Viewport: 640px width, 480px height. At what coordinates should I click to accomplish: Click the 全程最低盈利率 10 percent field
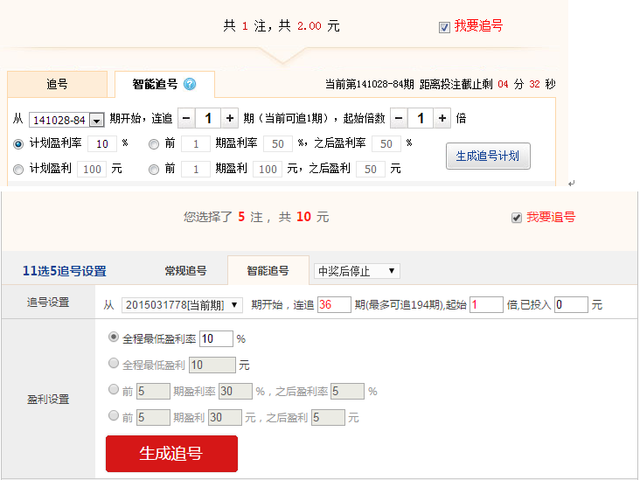pos(216,339)
